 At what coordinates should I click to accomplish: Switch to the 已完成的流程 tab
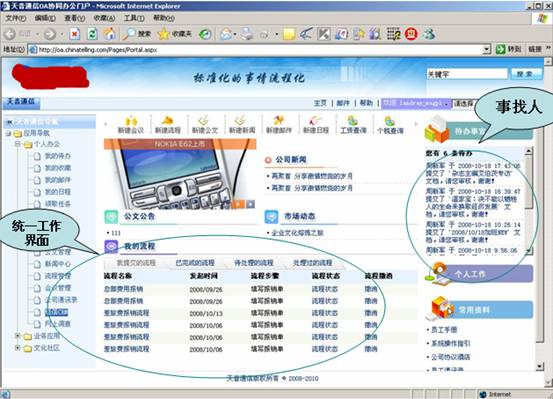(195, 263)
